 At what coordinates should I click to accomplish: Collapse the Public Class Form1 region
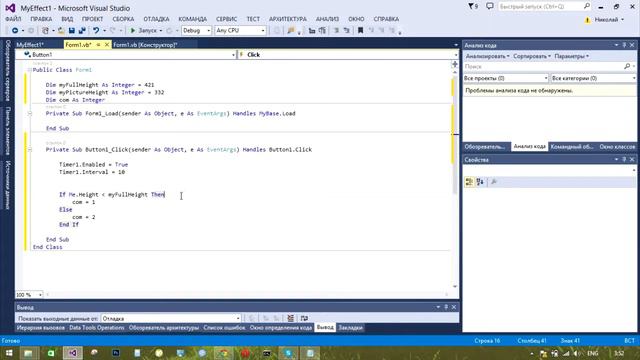pyautogui.click(x=29, y=70)
